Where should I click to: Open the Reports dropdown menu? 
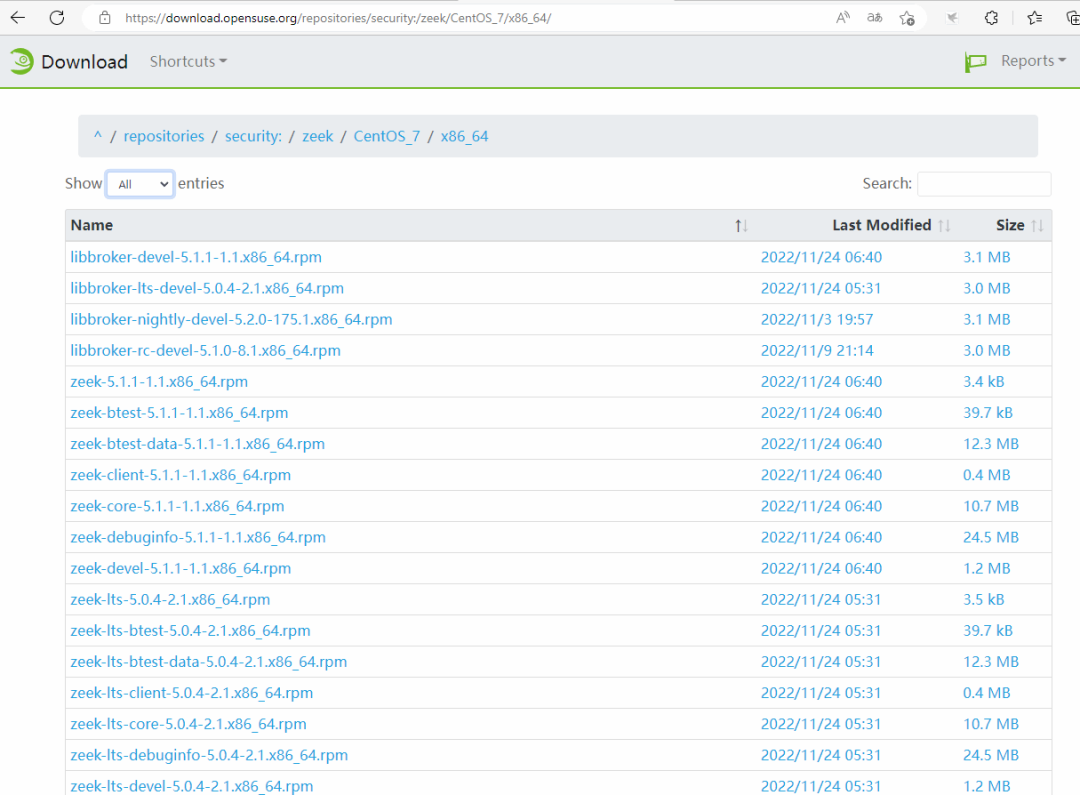tap(1033, 61)
